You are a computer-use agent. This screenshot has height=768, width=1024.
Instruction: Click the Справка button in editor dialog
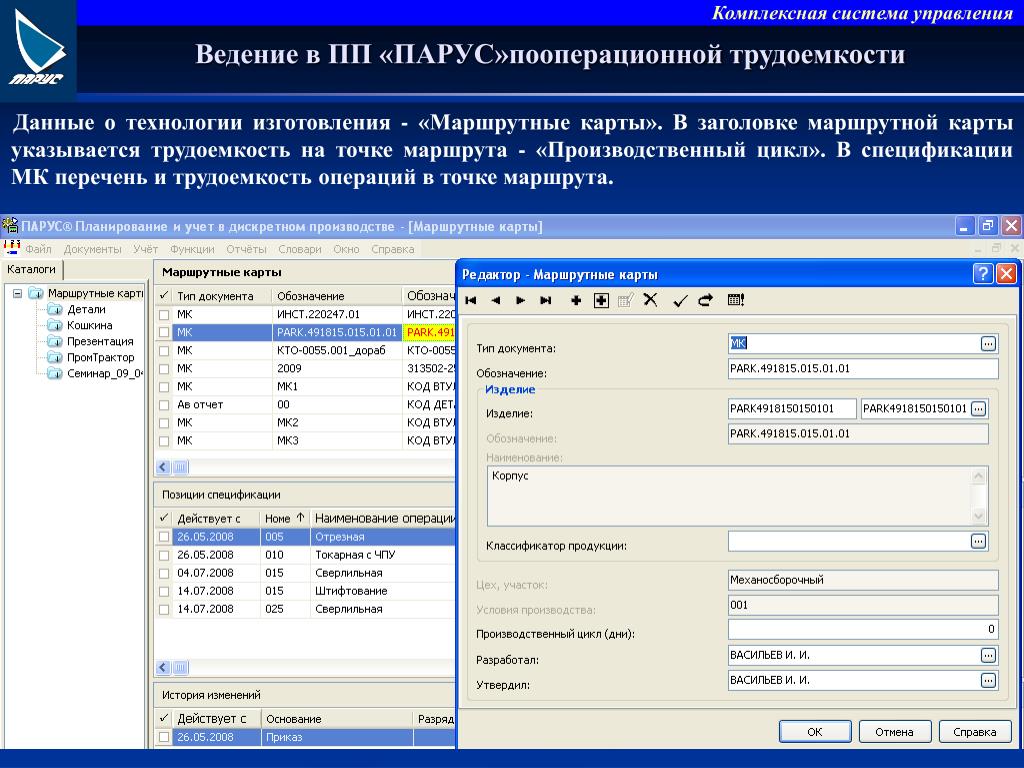pos(974,732)
